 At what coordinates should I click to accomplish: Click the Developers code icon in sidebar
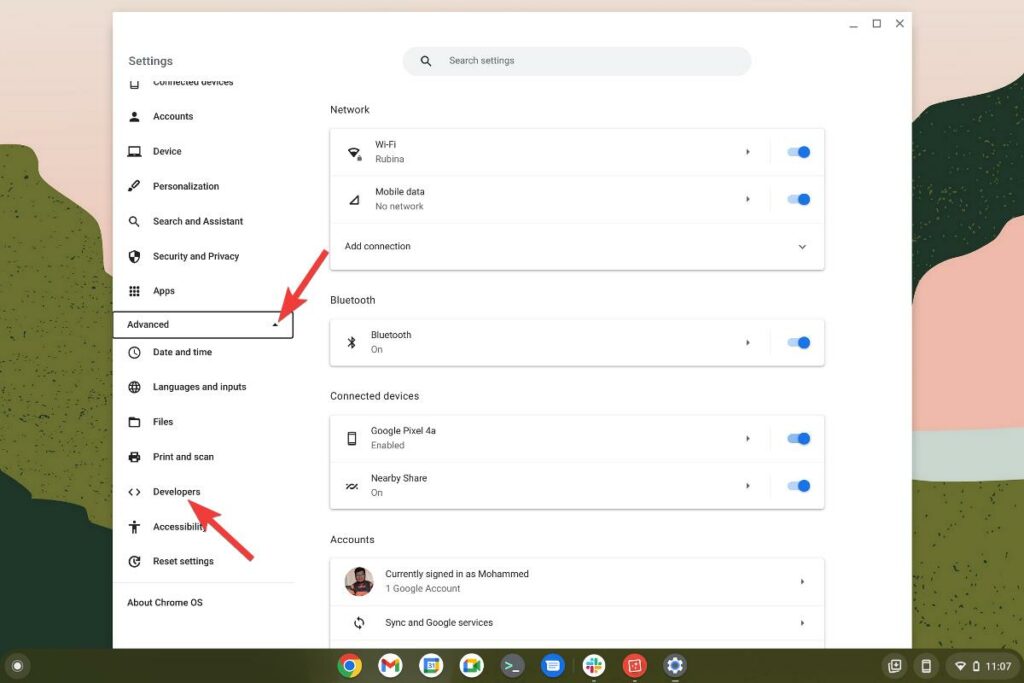[134, 492]
